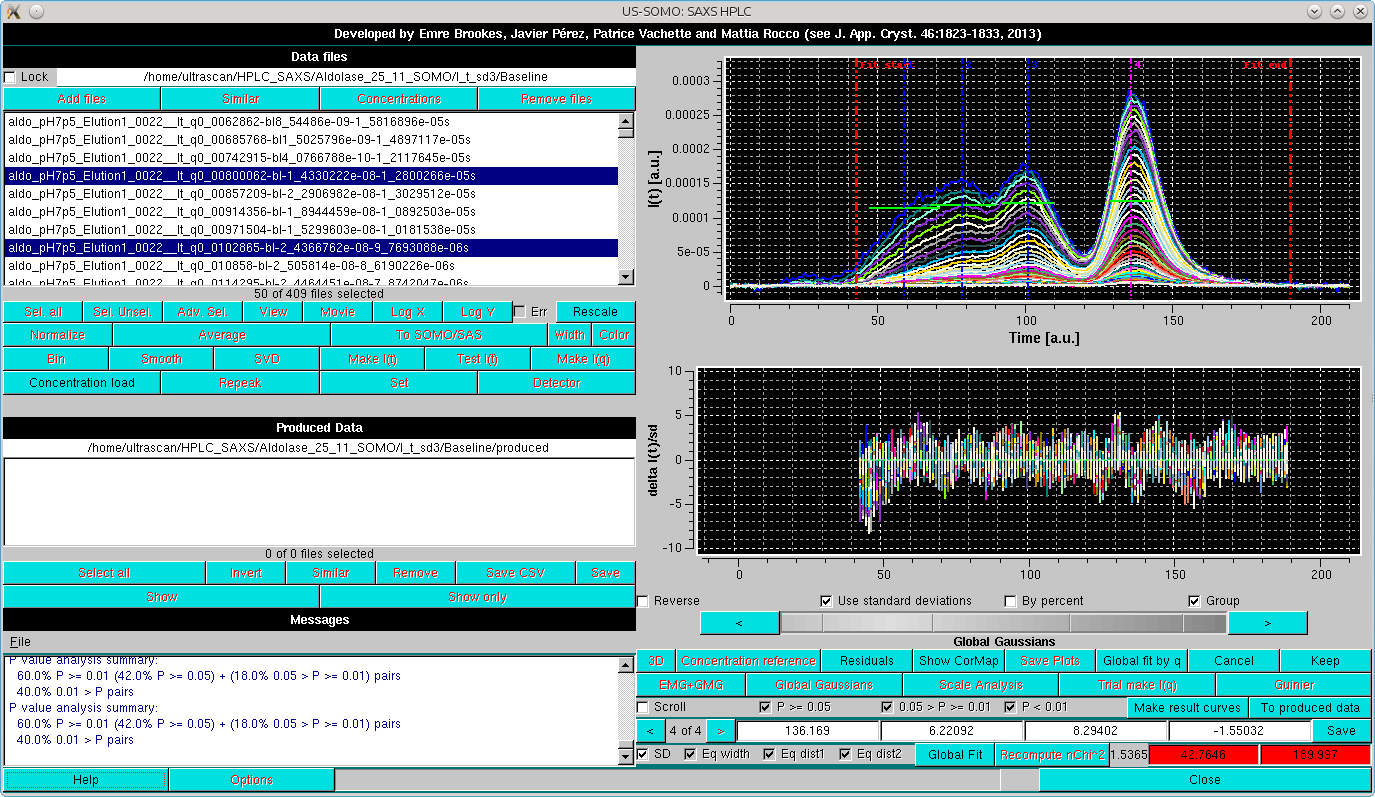Screen dimensions: 1375x797
Task: Click Recompute nChi^2
Action: (x=1050, y=754)
